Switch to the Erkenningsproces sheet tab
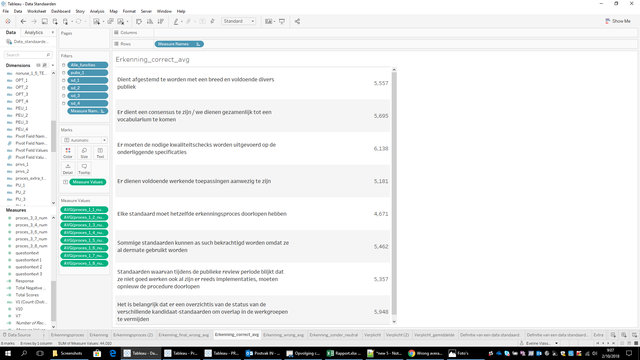Screen dimensions: 640x360 pyautogui.click(x=67, y=335)
